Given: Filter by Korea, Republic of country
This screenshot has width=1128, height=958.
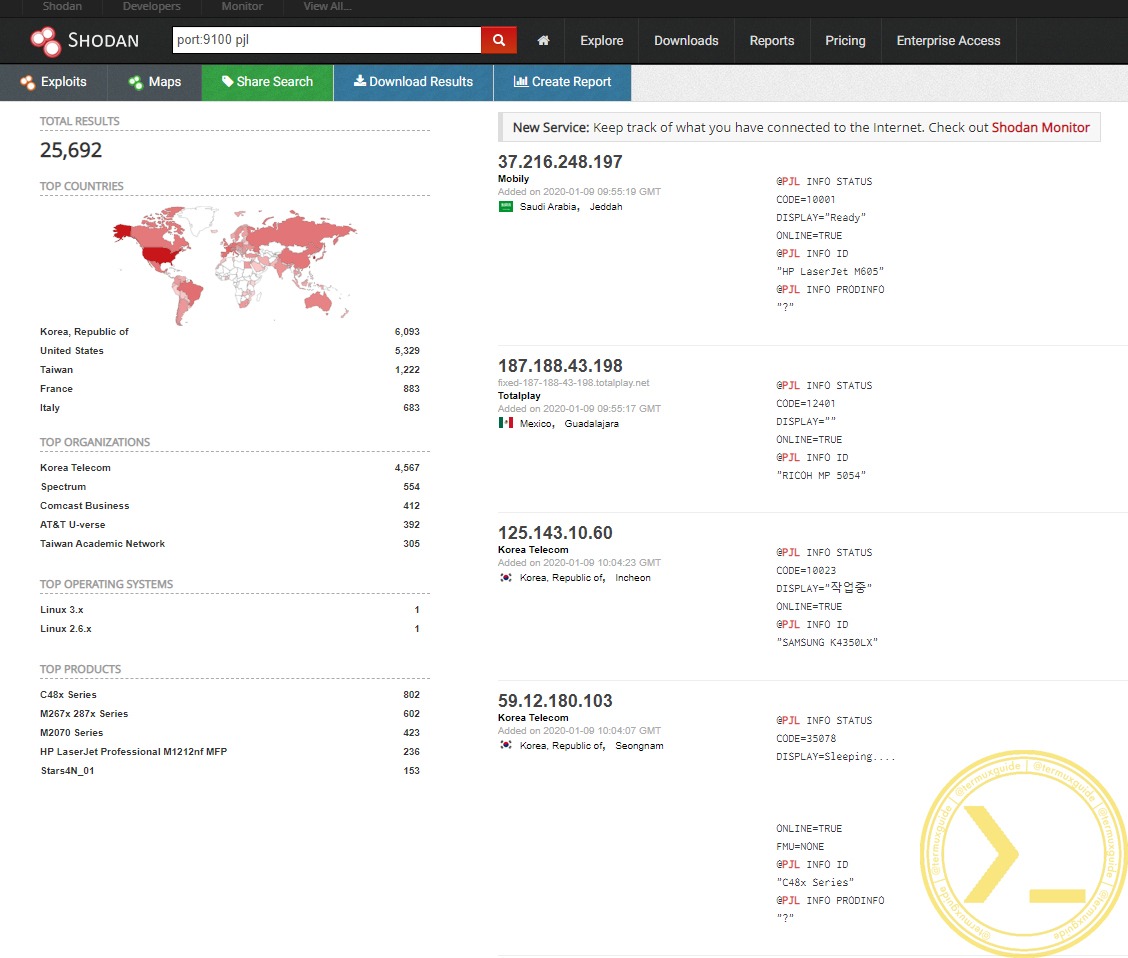Looking at the screenshot, I should click(x=84, y=332).
